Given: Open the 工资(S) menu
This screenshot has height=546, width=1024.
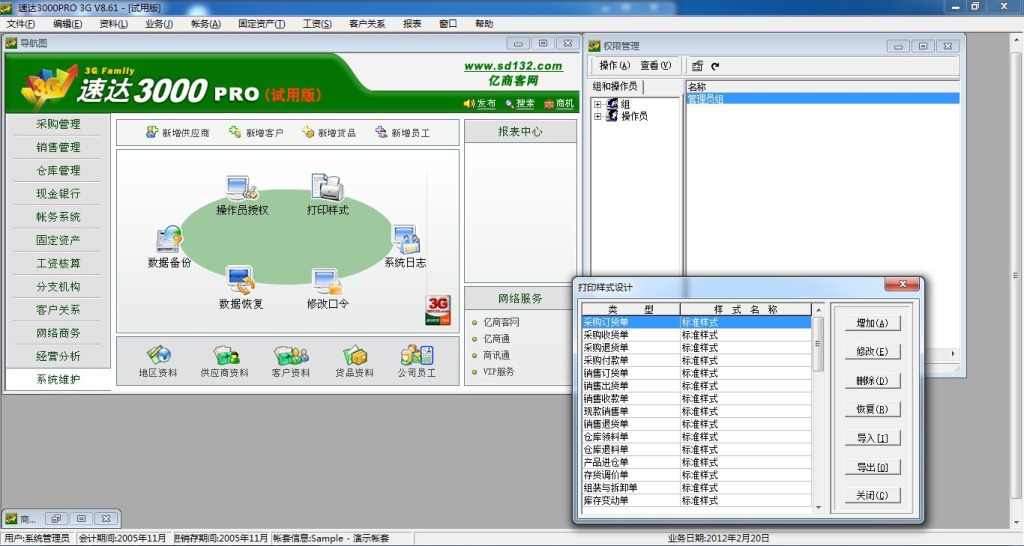Looking at the screenshot, I should 317,24.
